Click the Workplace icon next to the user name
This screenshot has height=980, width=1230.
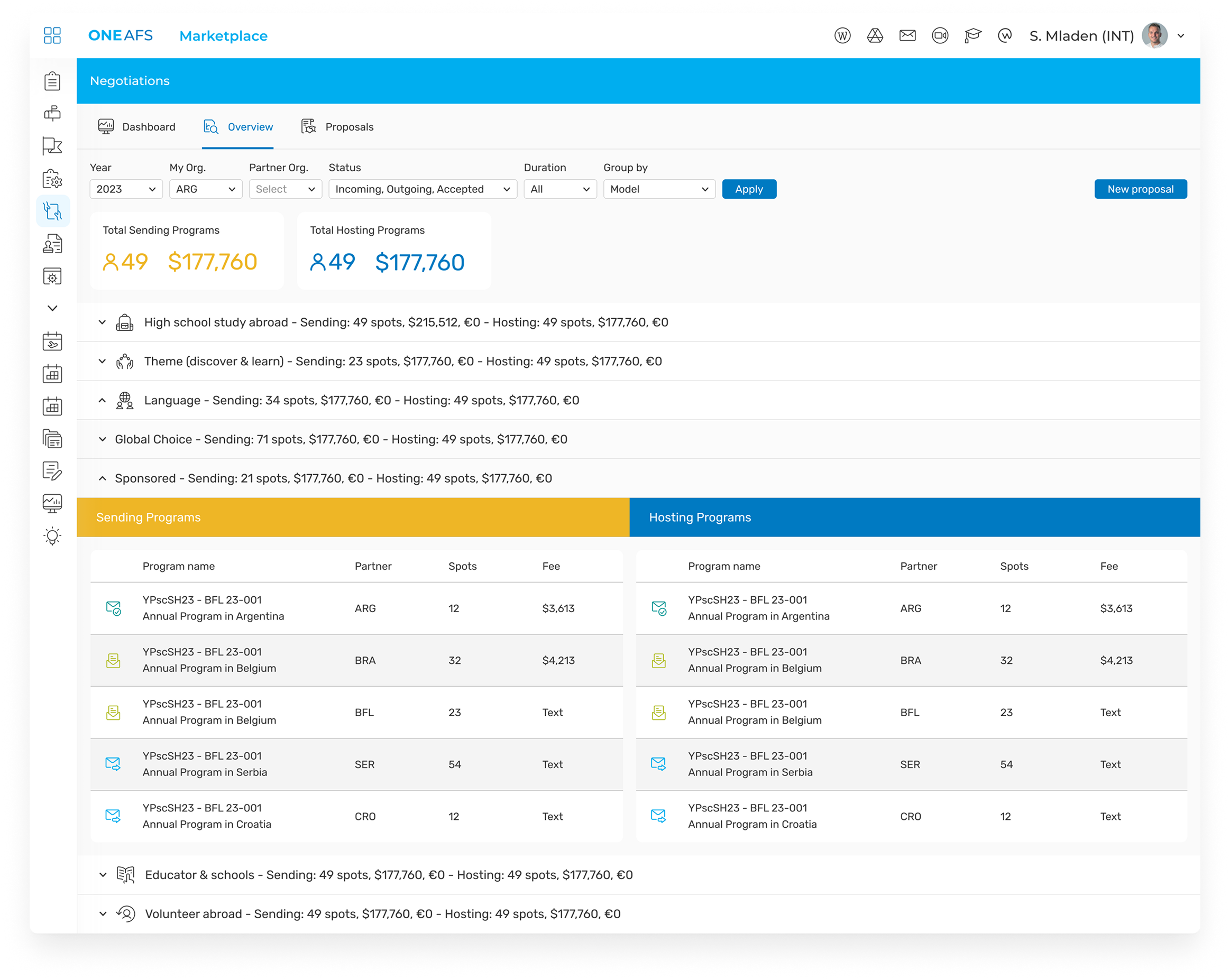pyautogui.click(x=1005, y=36)
